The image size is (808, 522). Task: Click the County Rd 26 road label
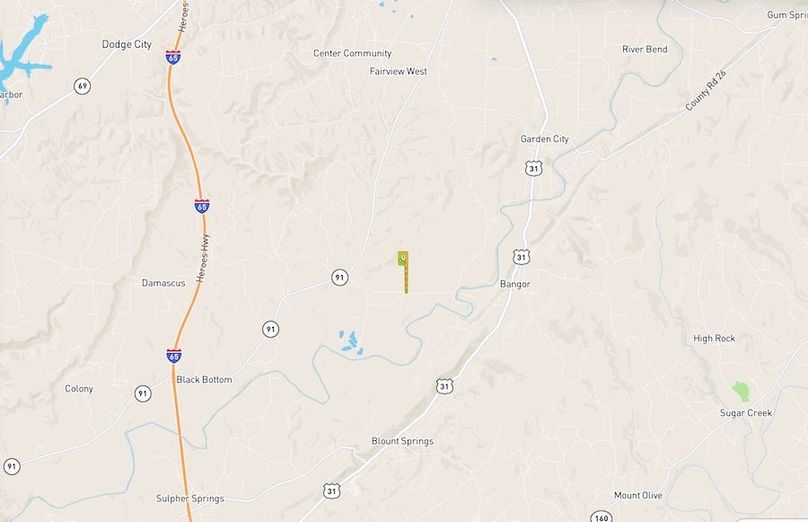click(705, 91)
